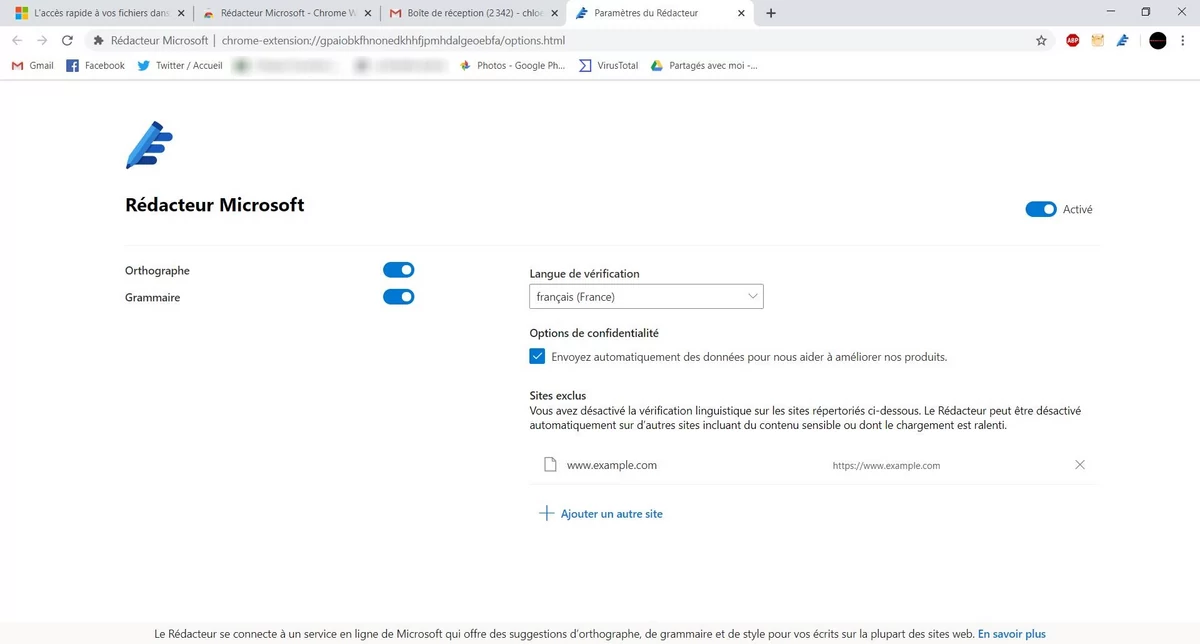Bookmark this page with star icon

pyautogui.click(x=1041, y=41)
